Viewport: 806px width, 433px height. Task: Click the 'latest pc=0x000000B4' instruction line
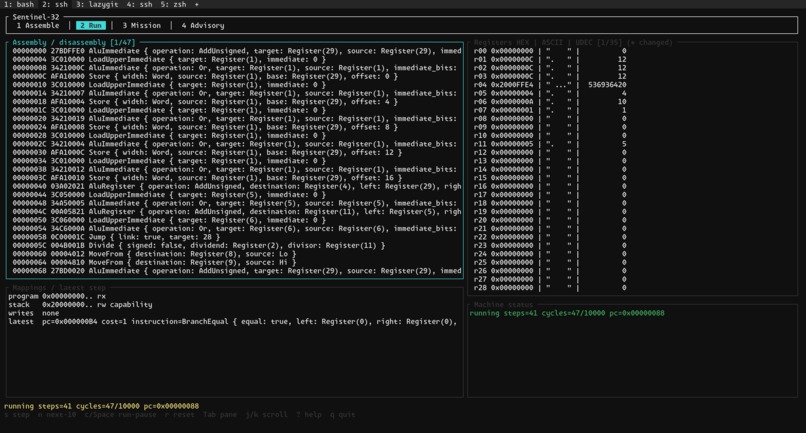click(x=232, y=321)
